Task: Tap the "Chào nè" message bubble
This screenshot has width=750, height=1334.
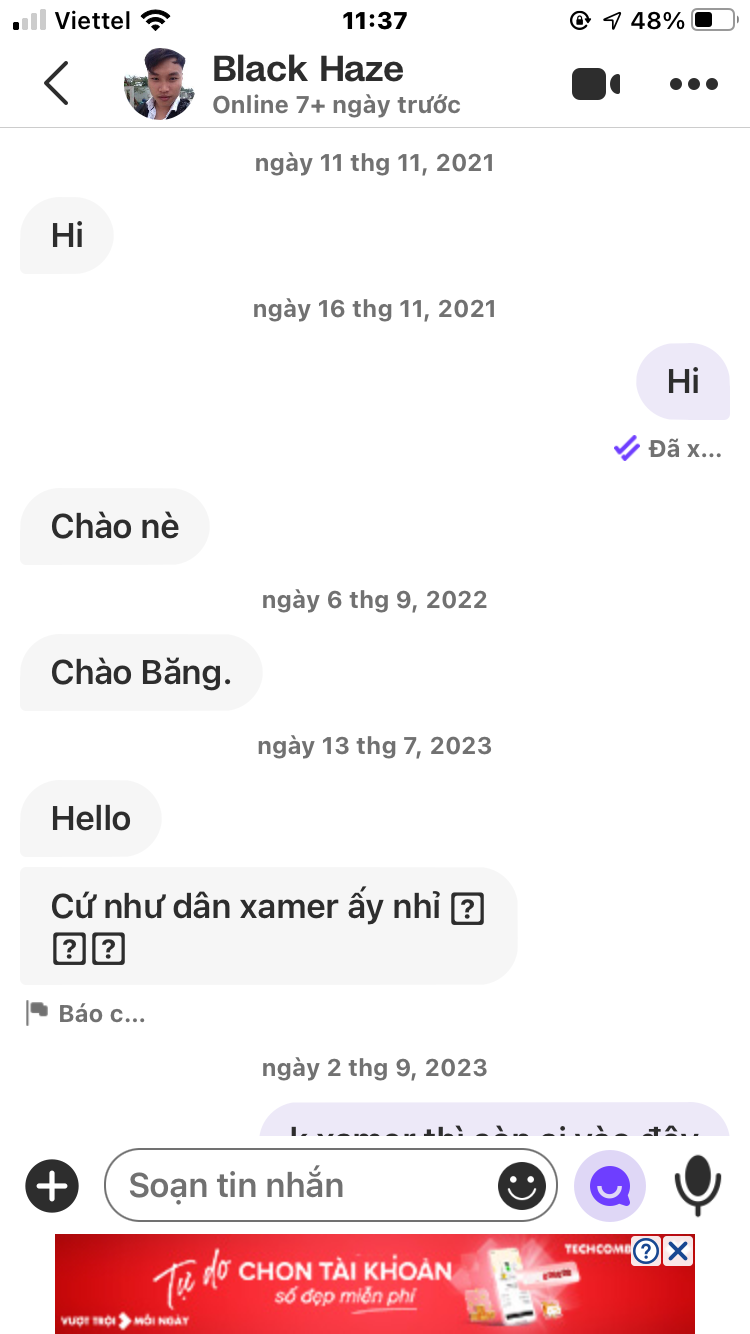Action: (x=115, y=526)
